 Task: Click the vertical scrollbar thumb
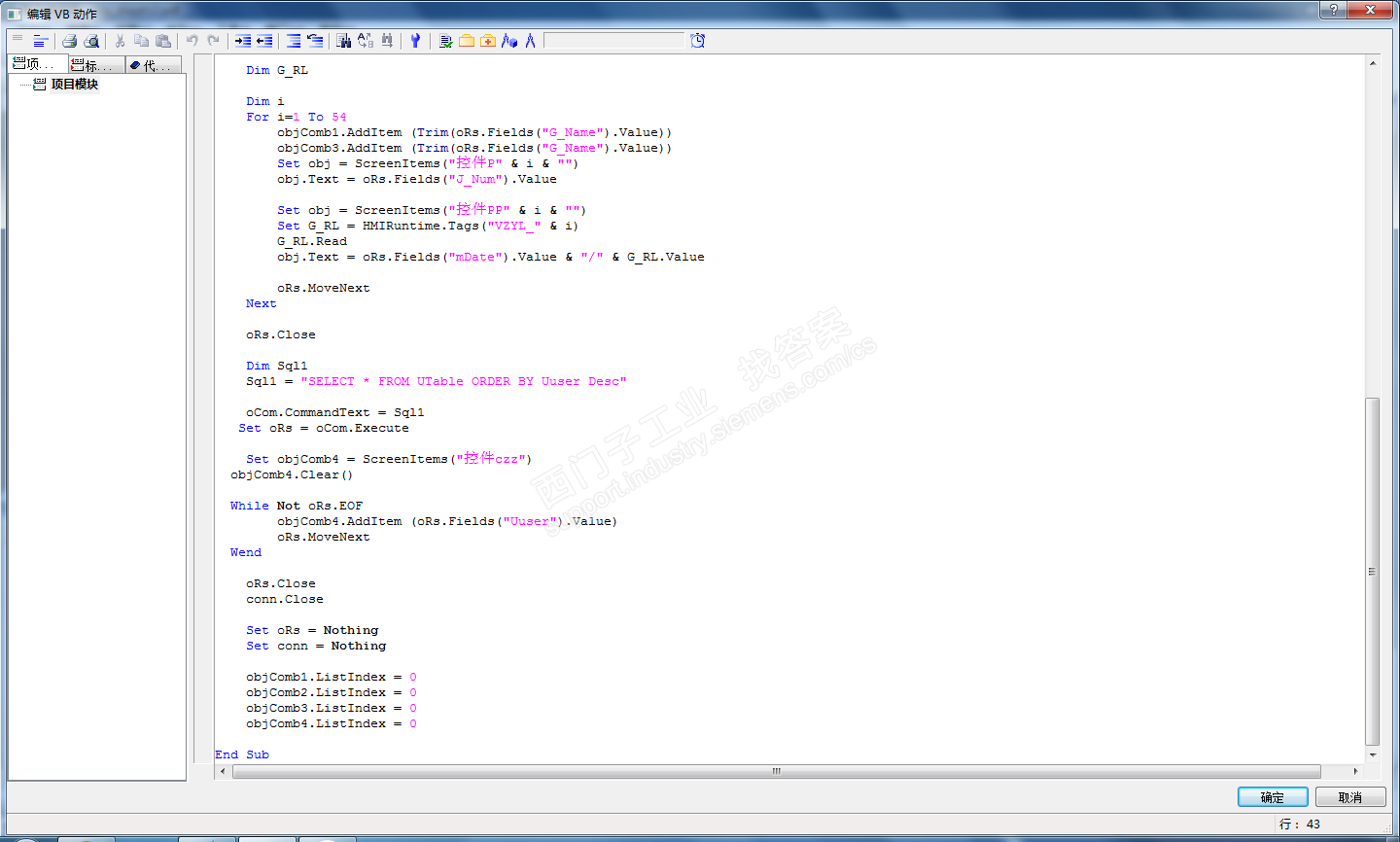(1373, 571)
